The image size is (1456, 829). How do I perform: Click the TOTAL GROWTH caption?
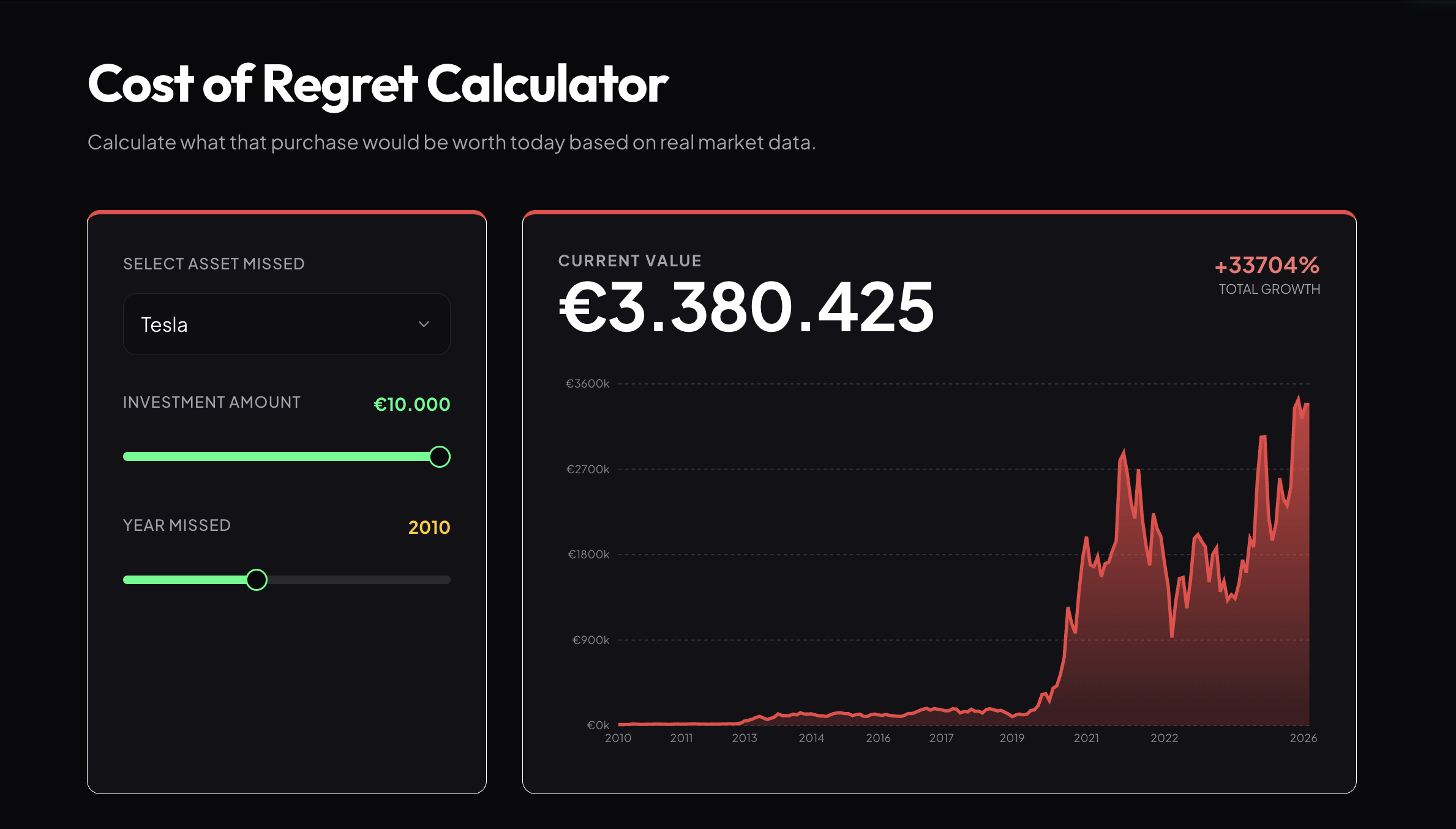(x=1269, y=290)
